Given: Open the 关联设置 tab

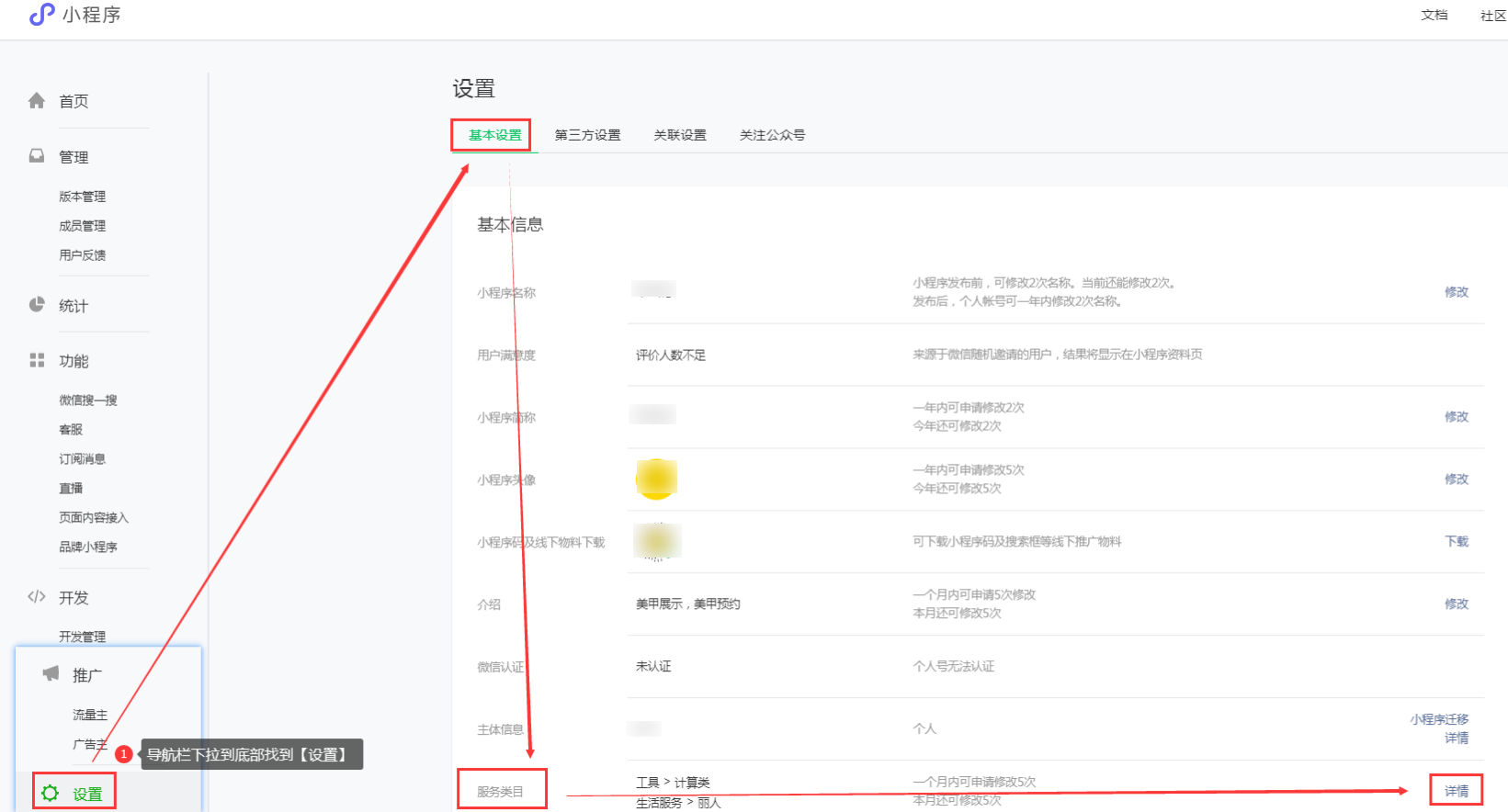Looking at the screenshot, I should pyautogui.click(x=680, y=135).
